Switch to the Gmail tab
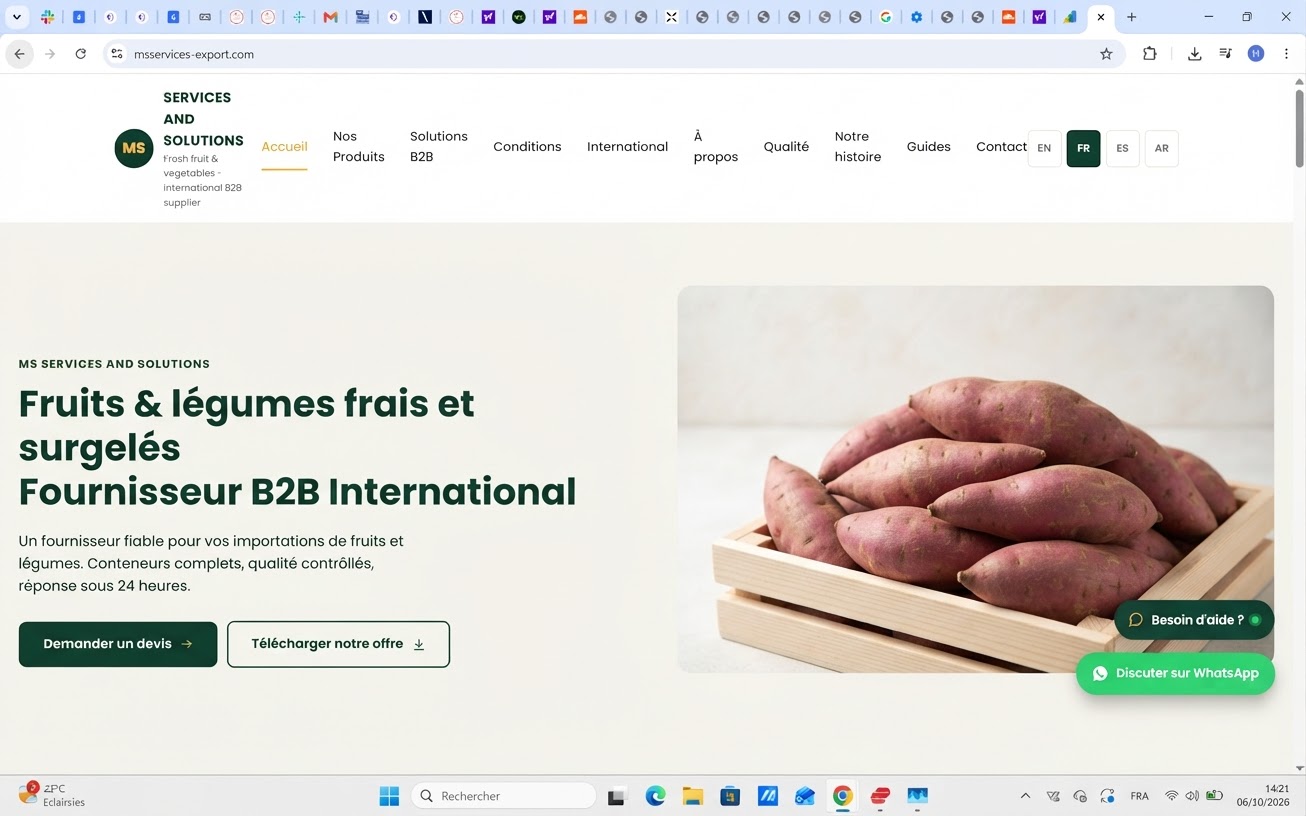This screenshot has height=816, width=1306. (330, 17)
